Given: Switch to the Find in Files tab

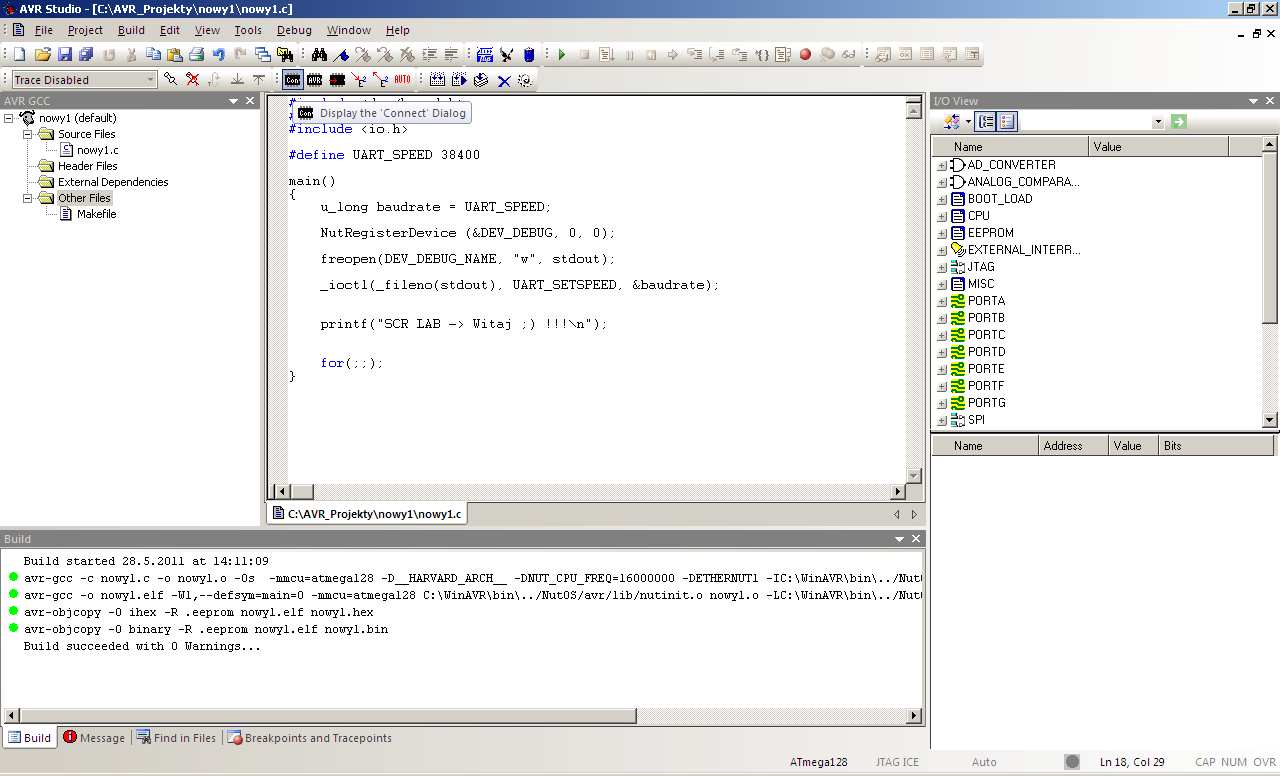Looking at the screenshot, I should coord(176,738).
